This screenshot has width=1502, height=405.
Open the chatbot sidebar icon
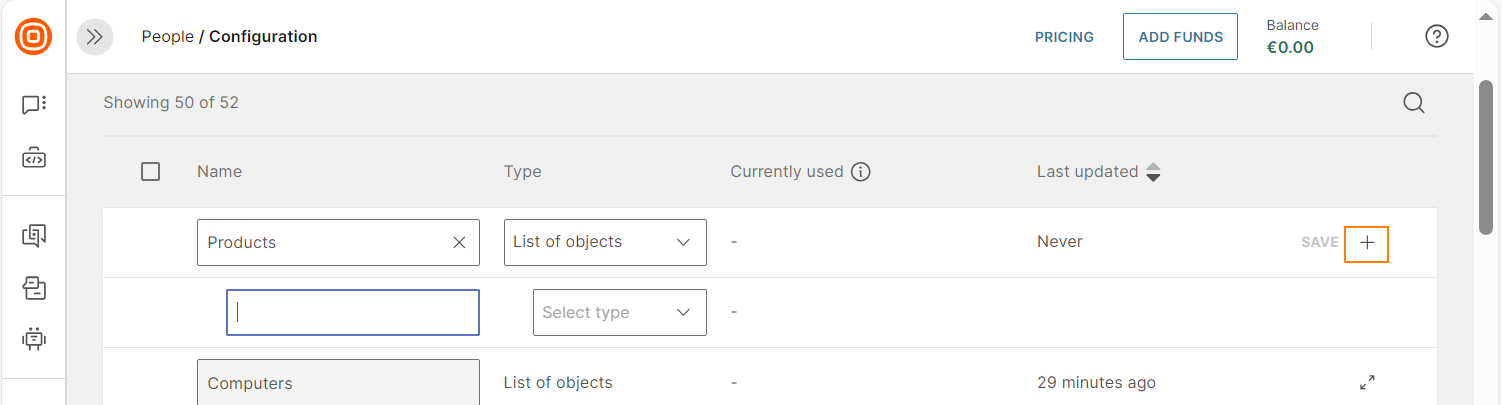(34, 339)
